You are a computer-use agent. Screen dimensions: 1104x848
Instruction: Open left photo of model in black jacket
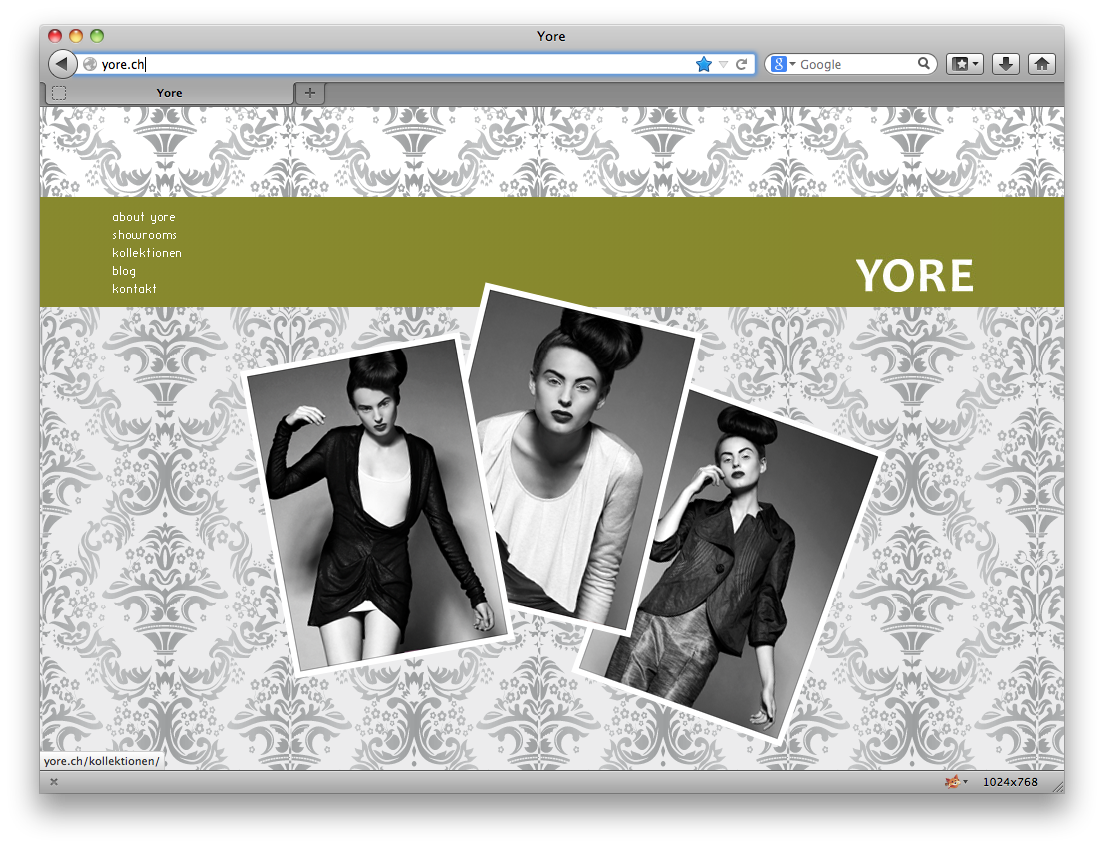(376, 505)
